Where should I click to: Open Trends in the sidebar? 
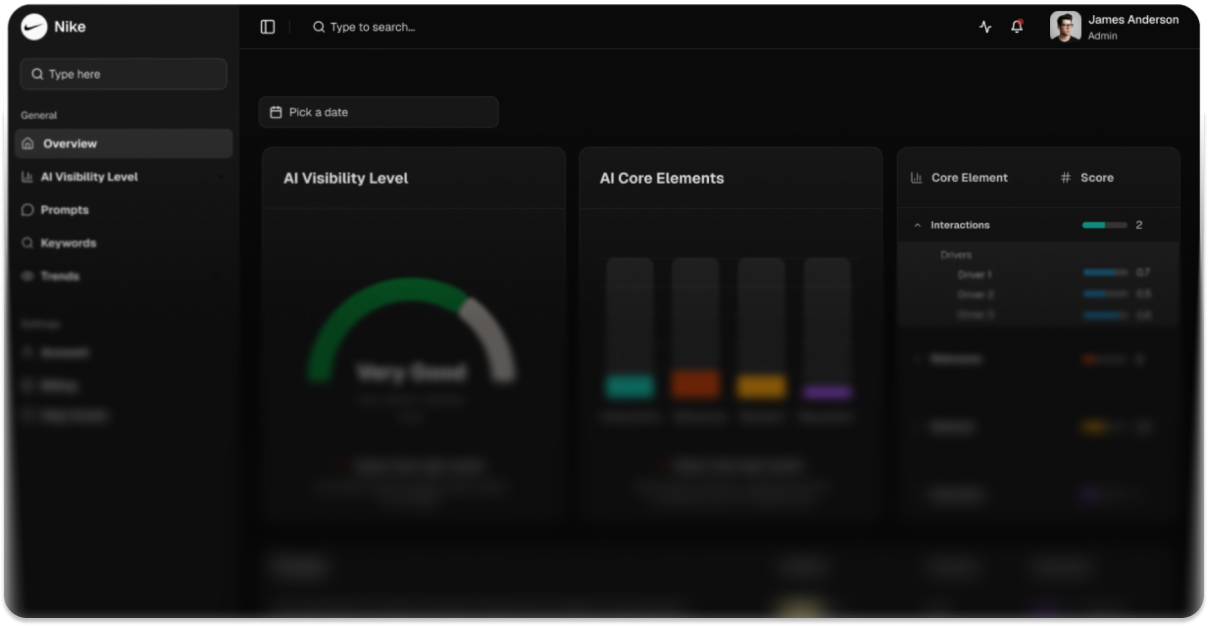(x=59, y=276)
